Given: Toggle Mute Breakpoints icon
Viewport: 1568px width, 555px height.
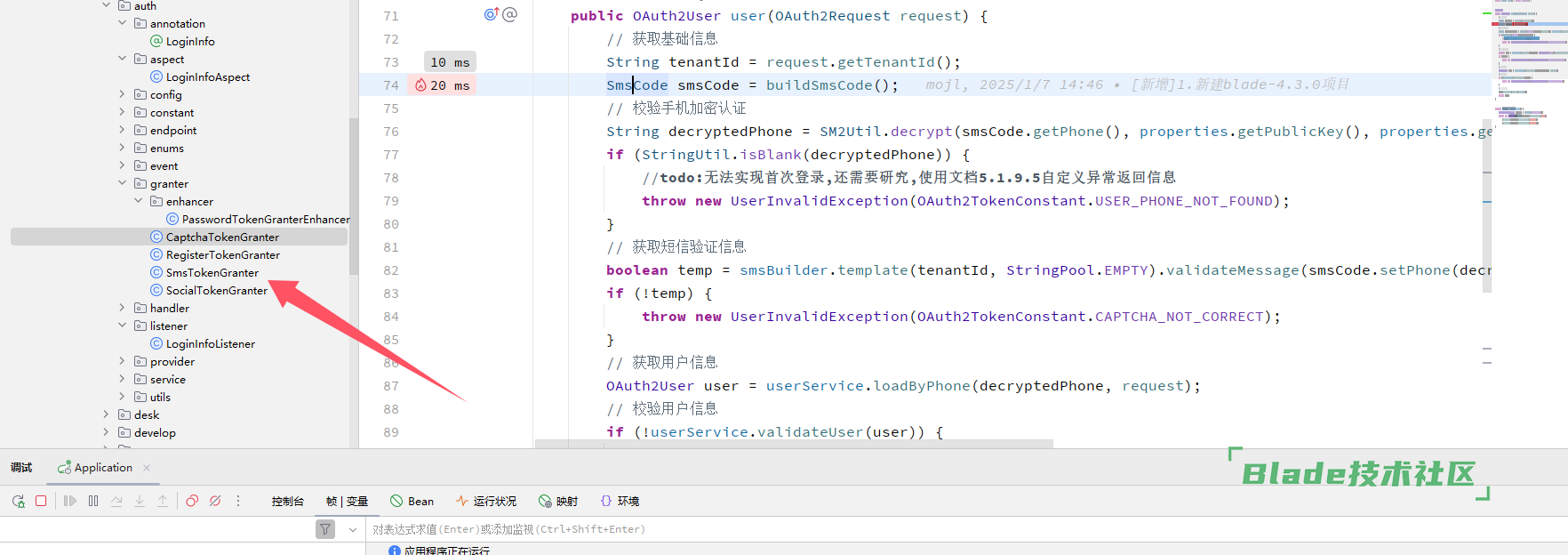Looking at the screenshot, I should pyautogui.click(x=215, y=502).
